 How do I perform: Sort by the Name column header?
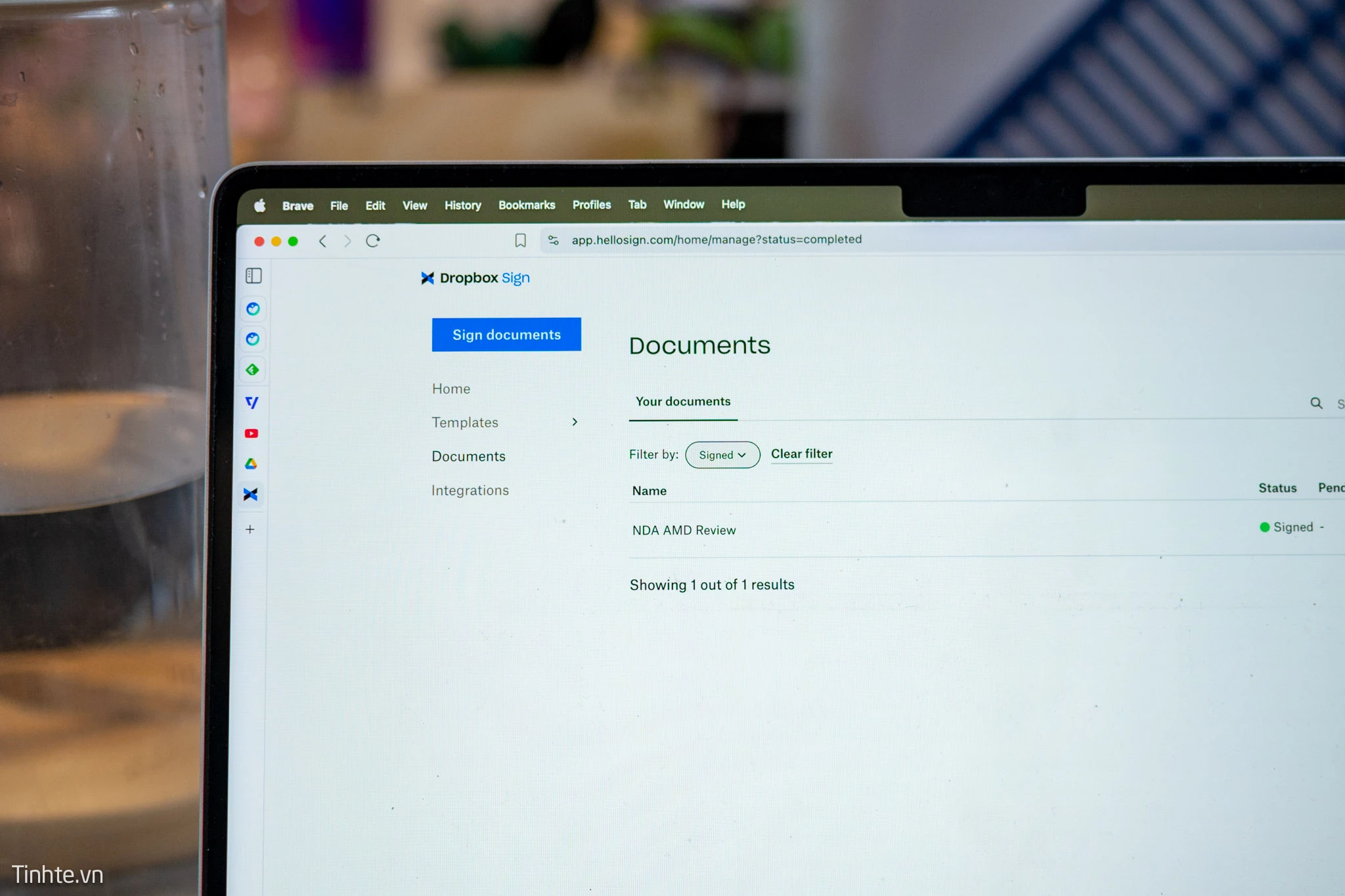click(649, 490)
